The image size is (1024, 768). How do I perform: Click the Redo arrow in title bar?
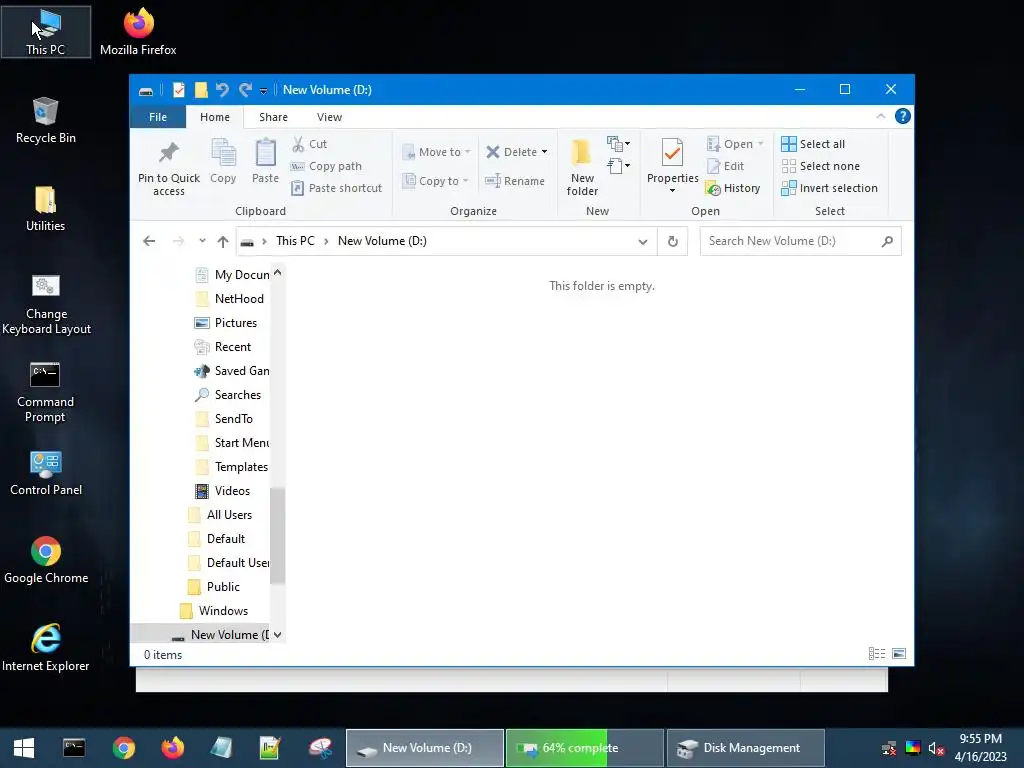245,89
